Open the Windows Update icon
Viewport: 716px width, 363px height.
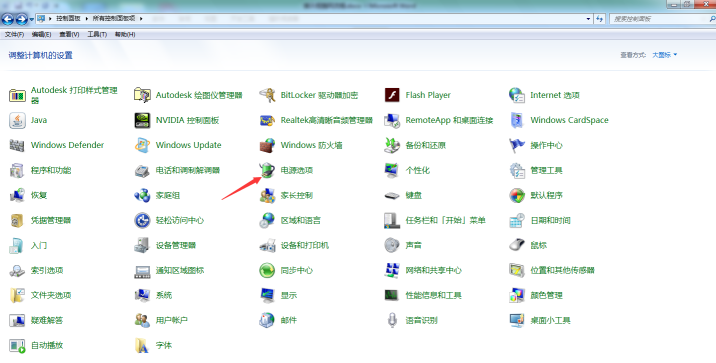pos(142,146)
